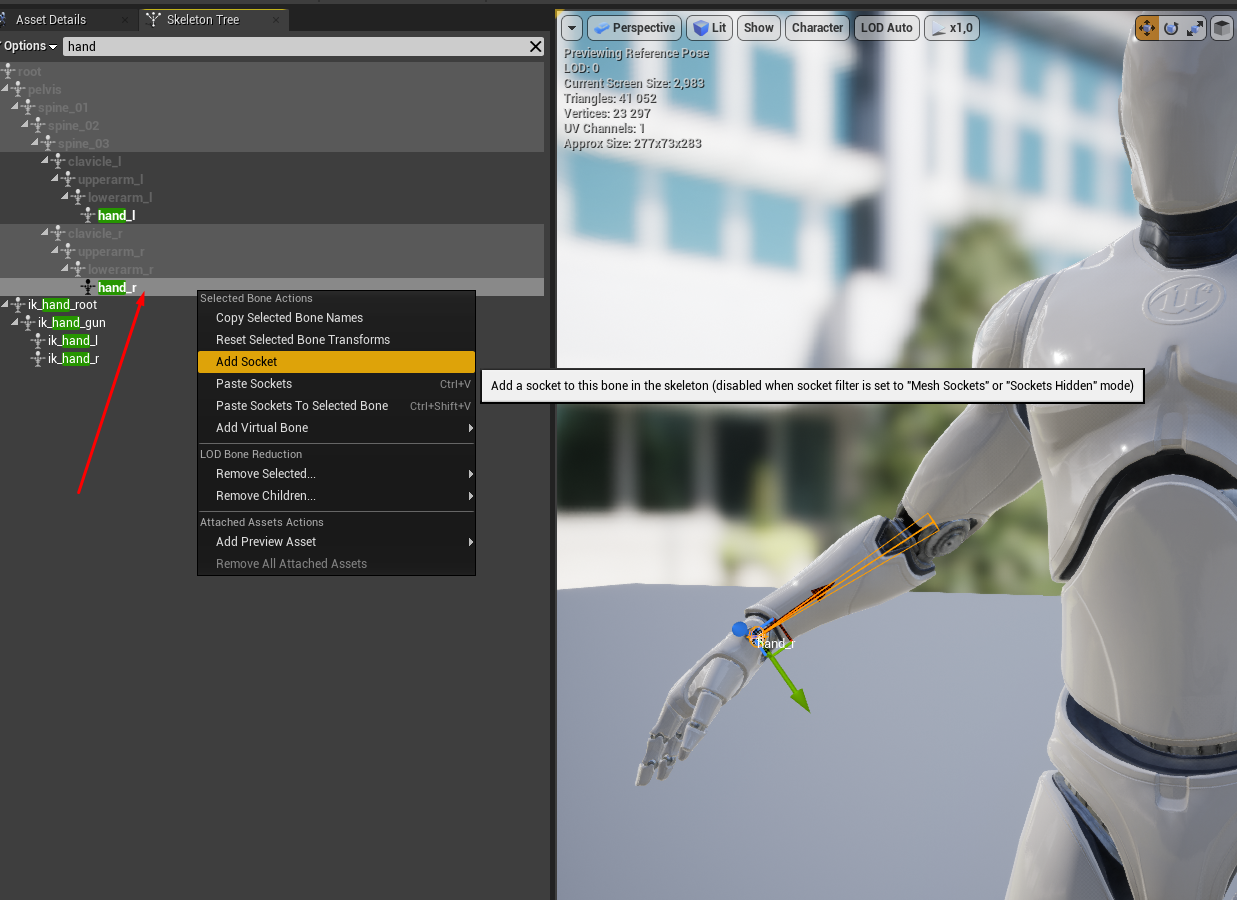Click the bone icon beside hand_r
This screenshot has width=1237, height=900.
click(x=85, y=287)
